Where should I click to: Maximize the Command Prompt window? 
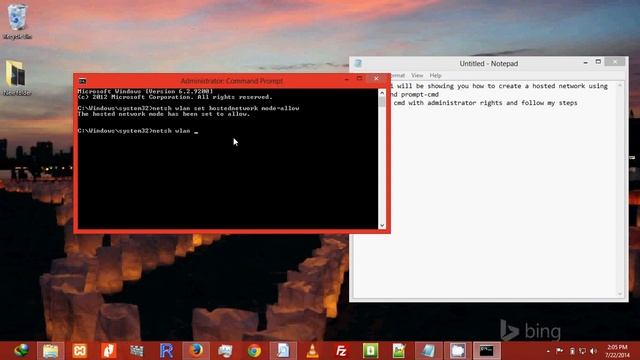pos(359,78)
